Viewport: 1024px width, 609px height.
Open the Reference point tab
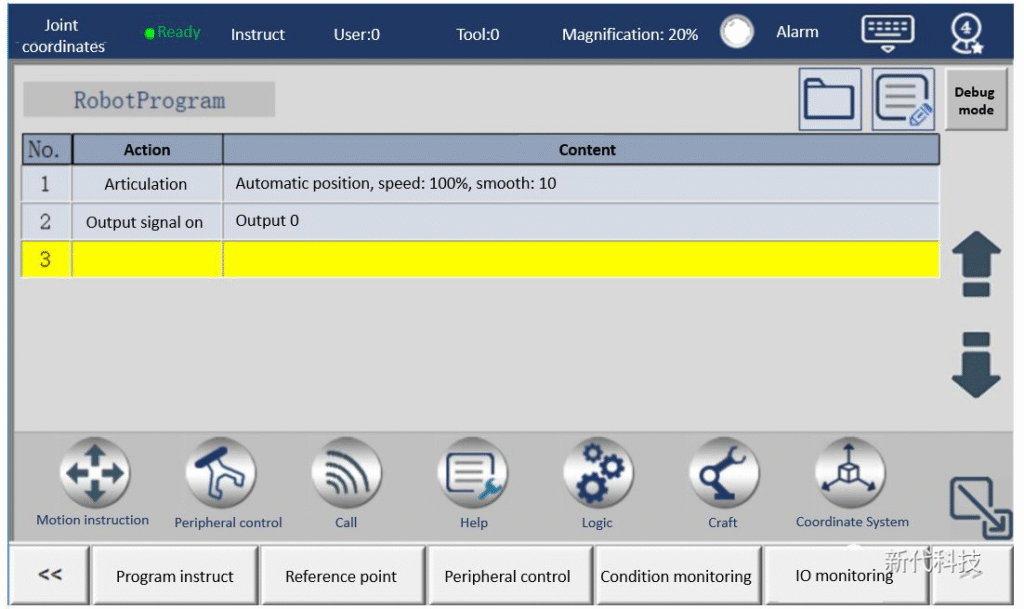(341, 576)
